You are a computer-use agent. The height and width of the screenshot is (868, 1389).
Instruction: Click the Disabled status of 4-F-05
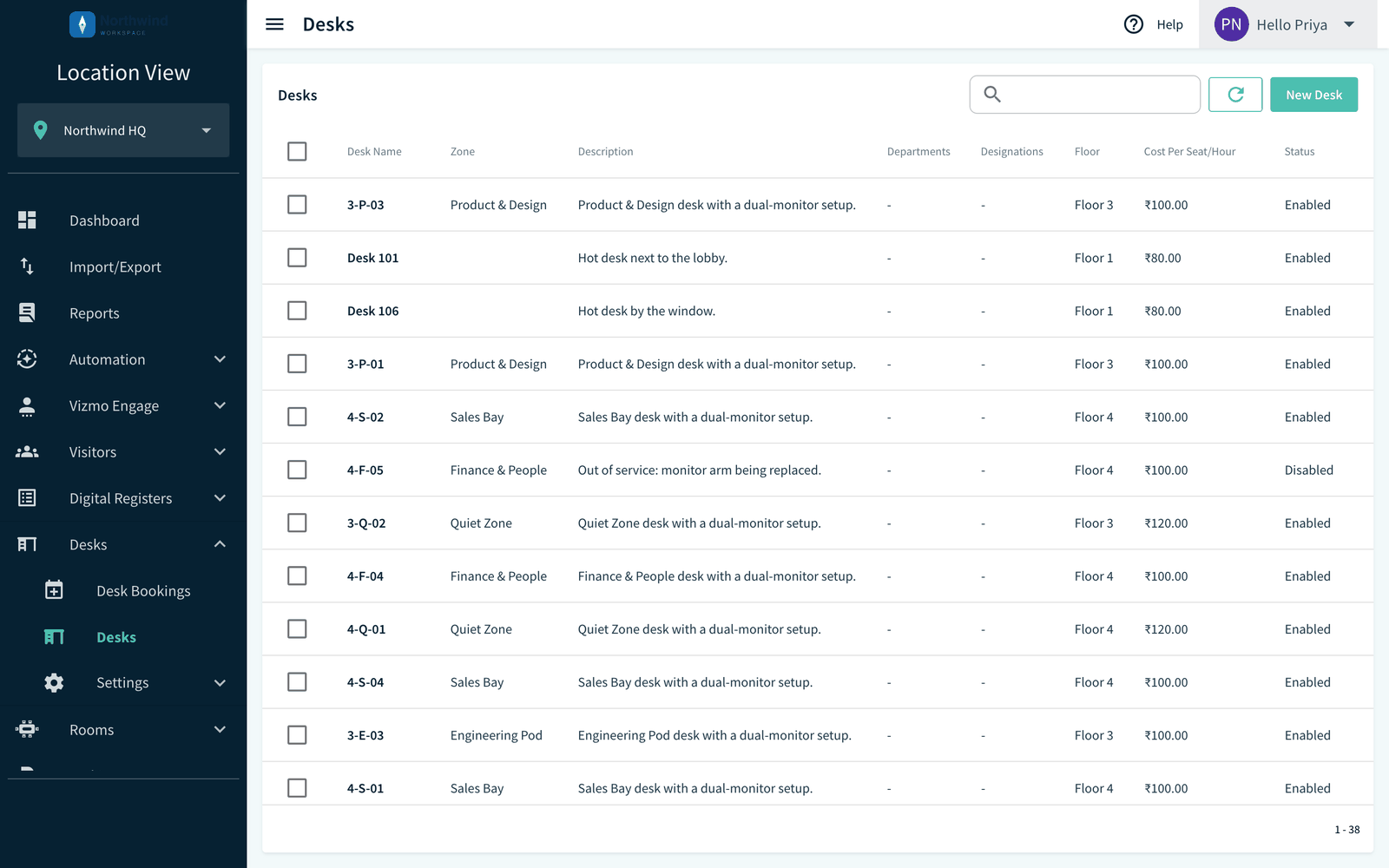point(1308,470)
